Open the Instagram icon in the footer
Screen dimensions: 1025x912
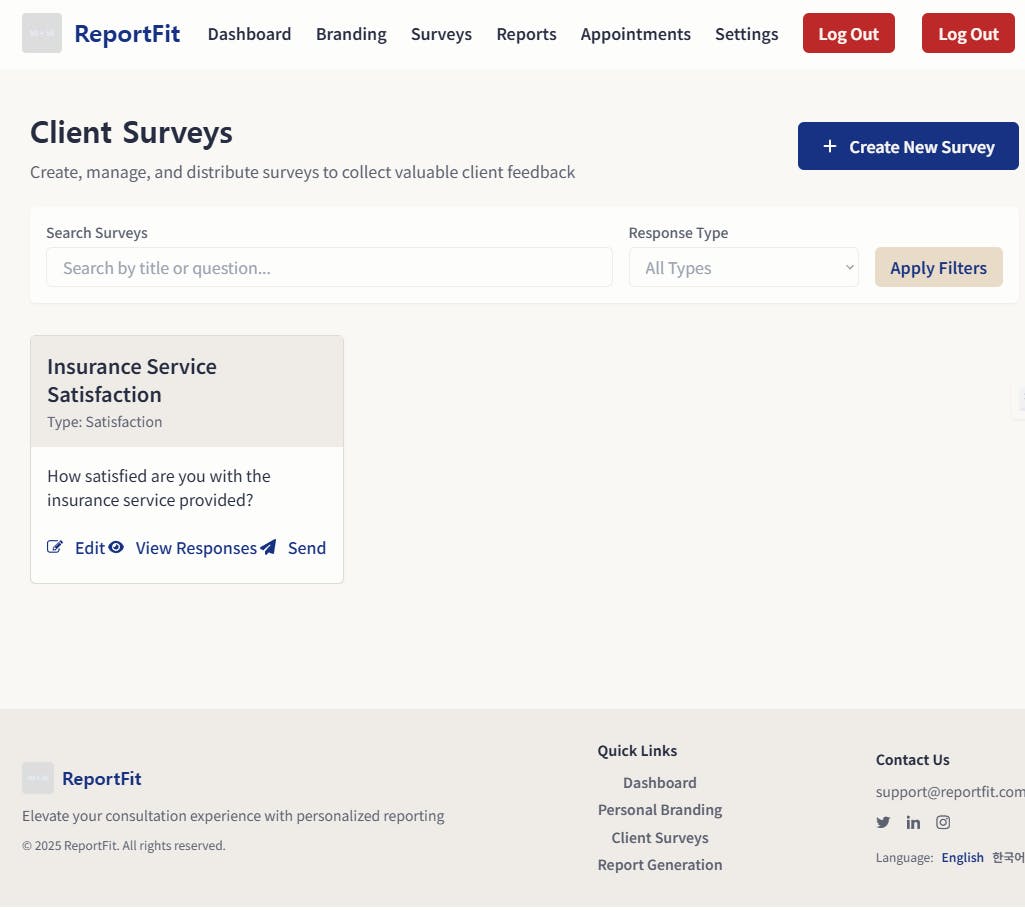coord(943,822)
